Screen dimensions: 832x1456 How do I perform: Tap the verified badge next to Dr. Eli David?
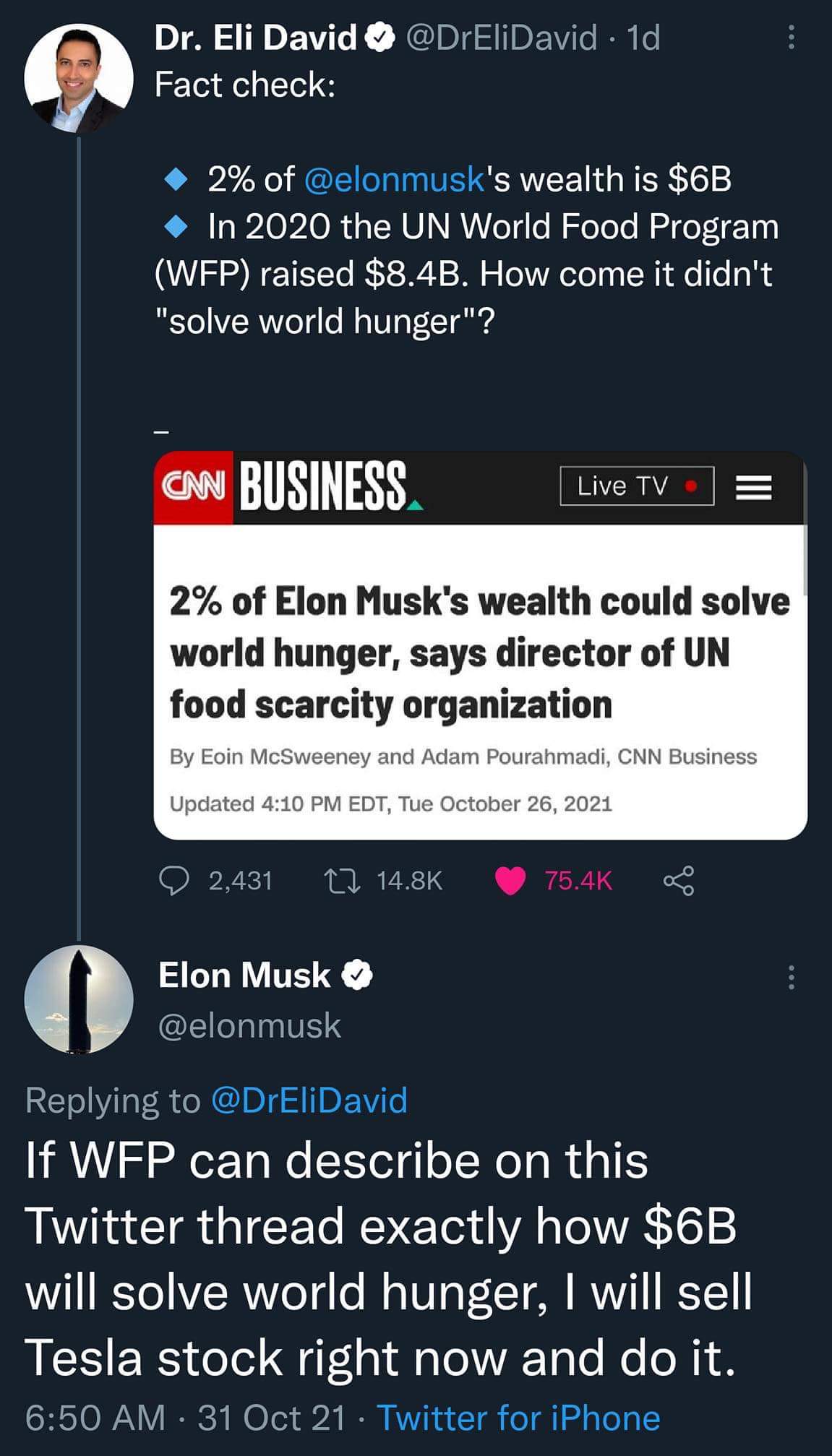pyautogui.click(x=380, y=38)
